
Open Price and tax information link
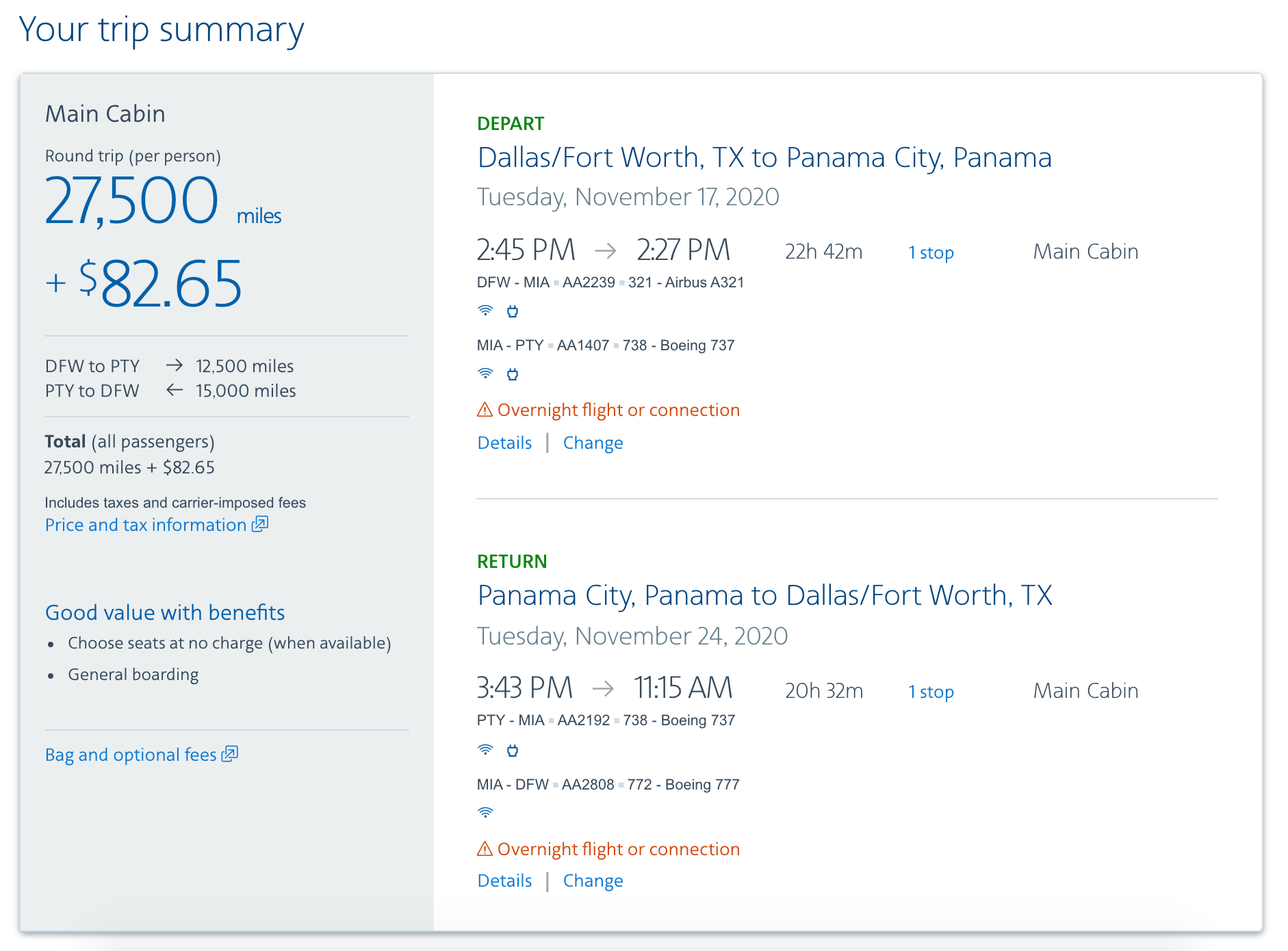tap(146, 525)
